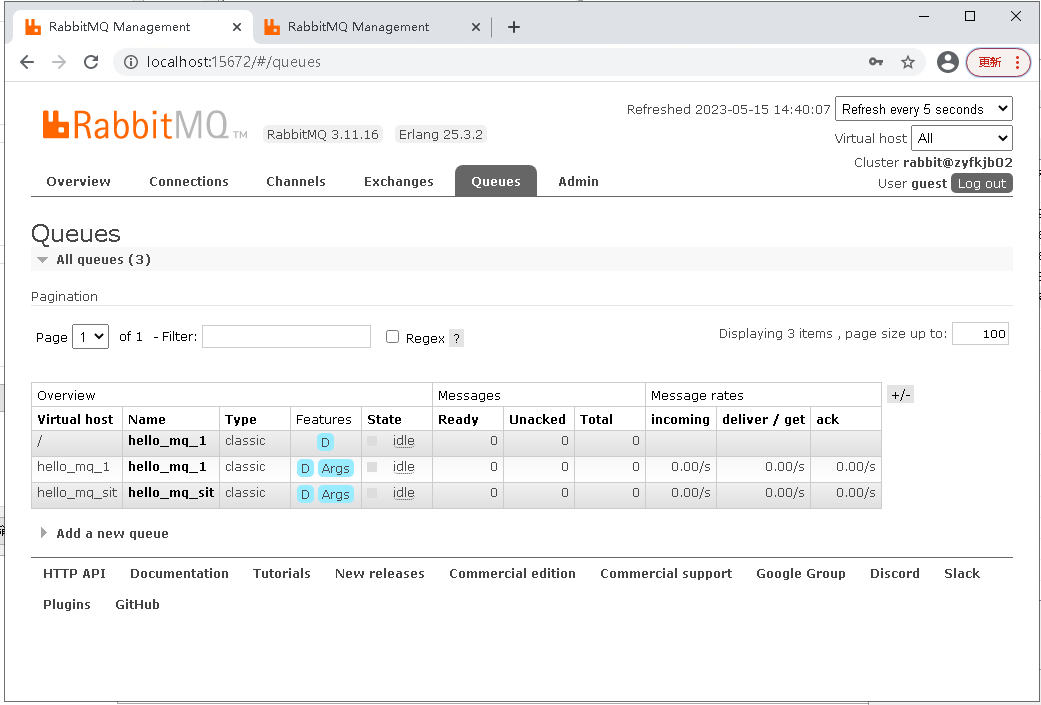
Task: Sort by the deliver / get column header
Action: click(763, 420)
